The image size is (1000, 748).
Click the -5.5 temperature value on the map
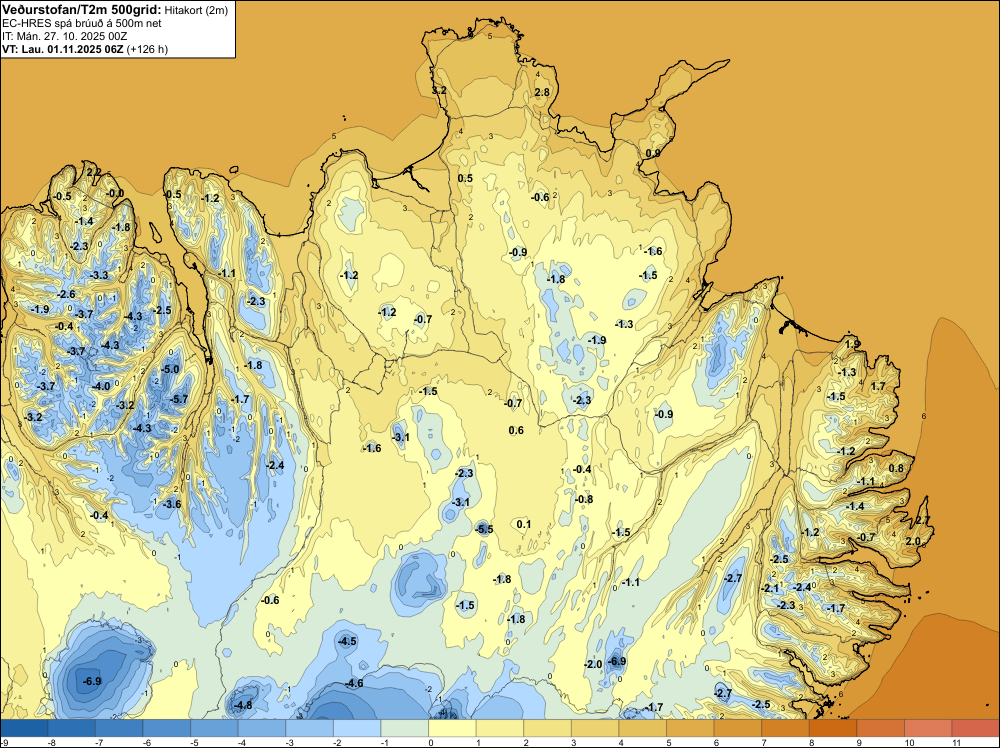pos(483,529)
